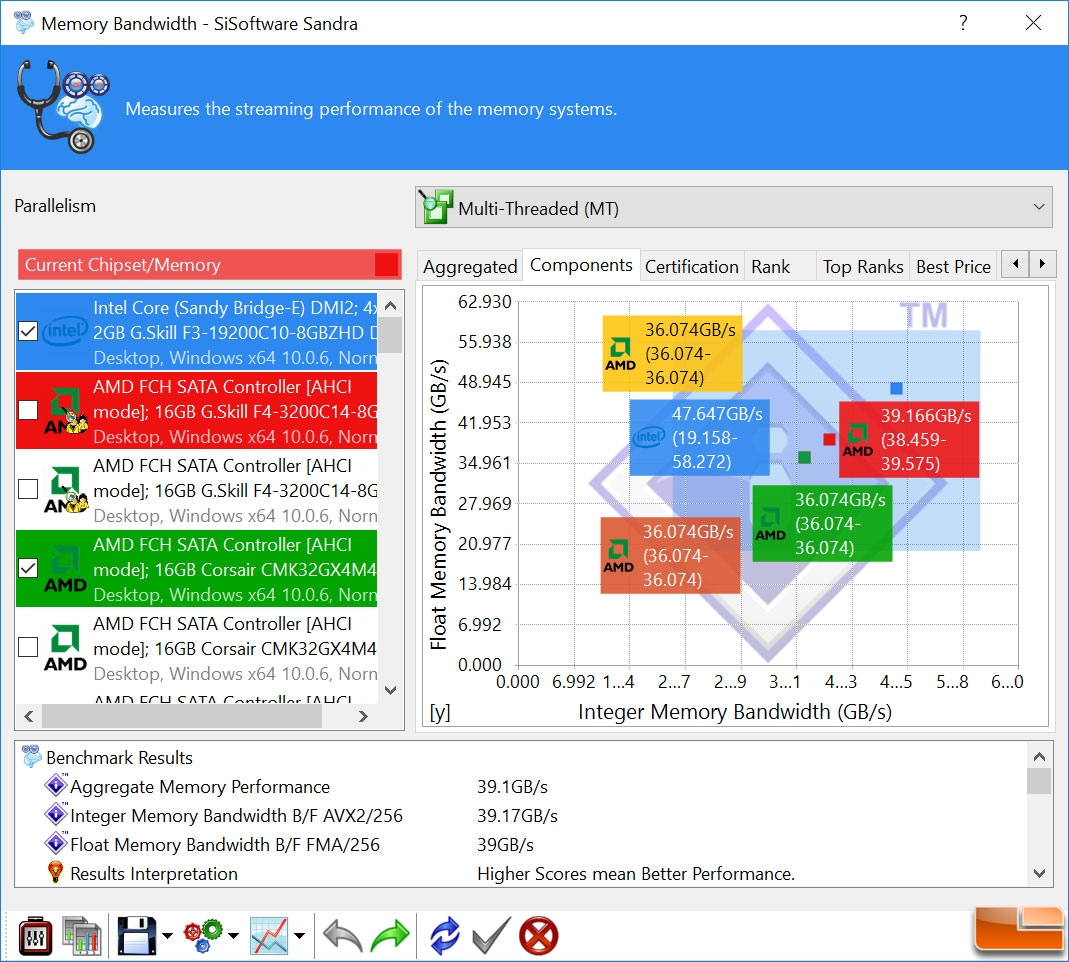Image resolution: width=1069 pixels, height=962 pixels.
Task: Click the floppy disk save icon
Action: (136, 935)
